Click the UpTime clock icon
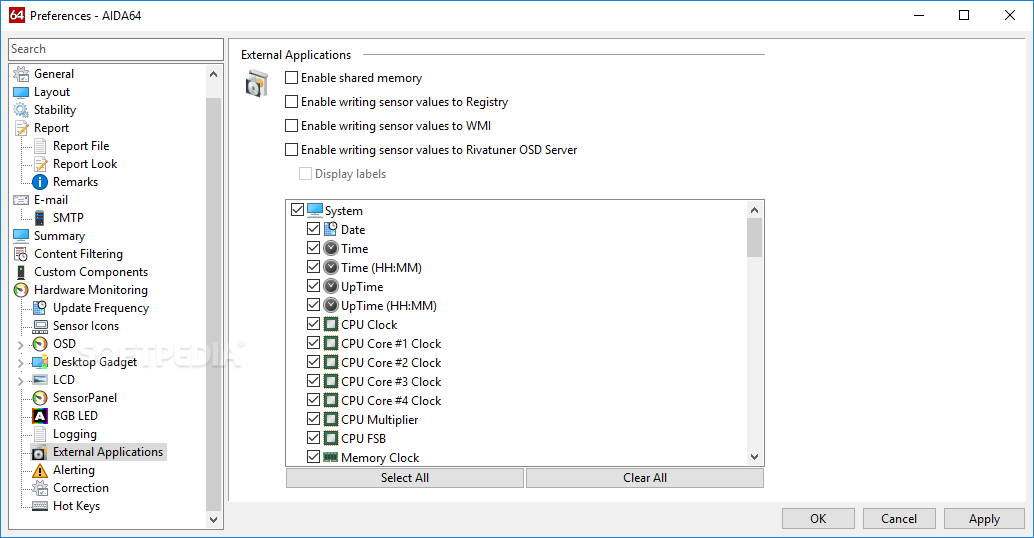This screenshot has width=1034, height=538. [331, 287]
